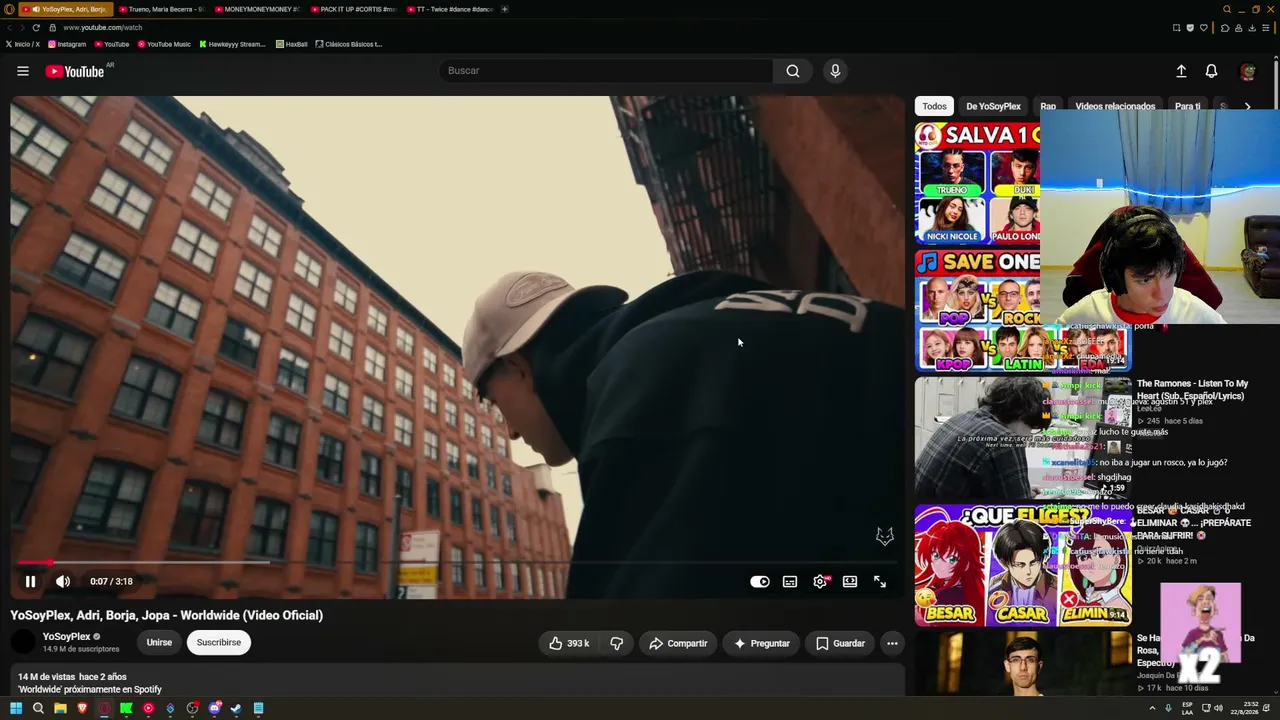Image resolution: width=1280 pixels, height=720 pixels.
Task: Mute the video volume
Action: point(63,581)
